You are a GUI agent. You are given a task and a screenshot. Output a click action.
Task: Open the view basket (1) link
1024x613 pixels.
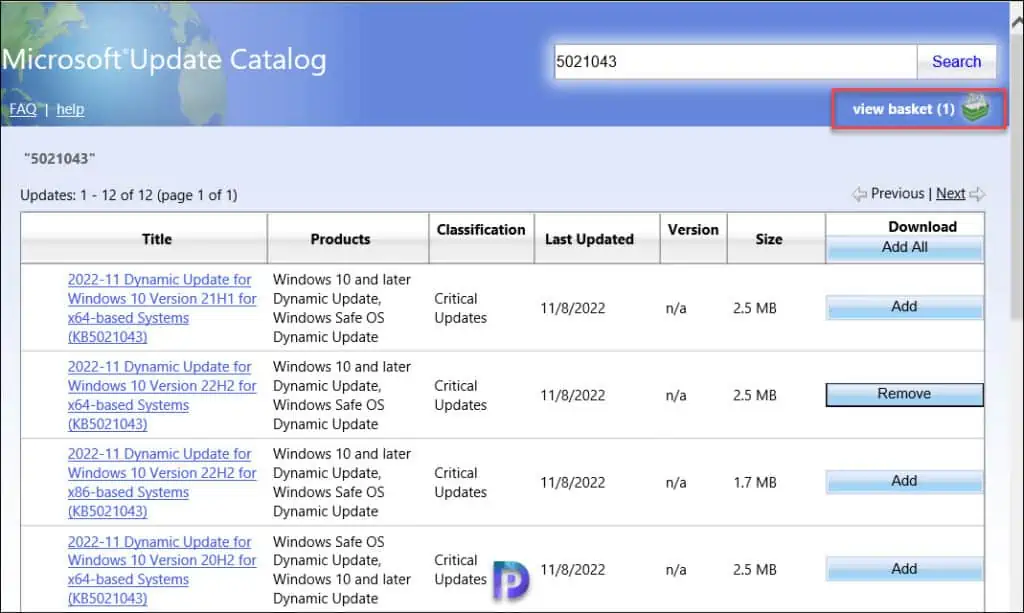point(903,109)
